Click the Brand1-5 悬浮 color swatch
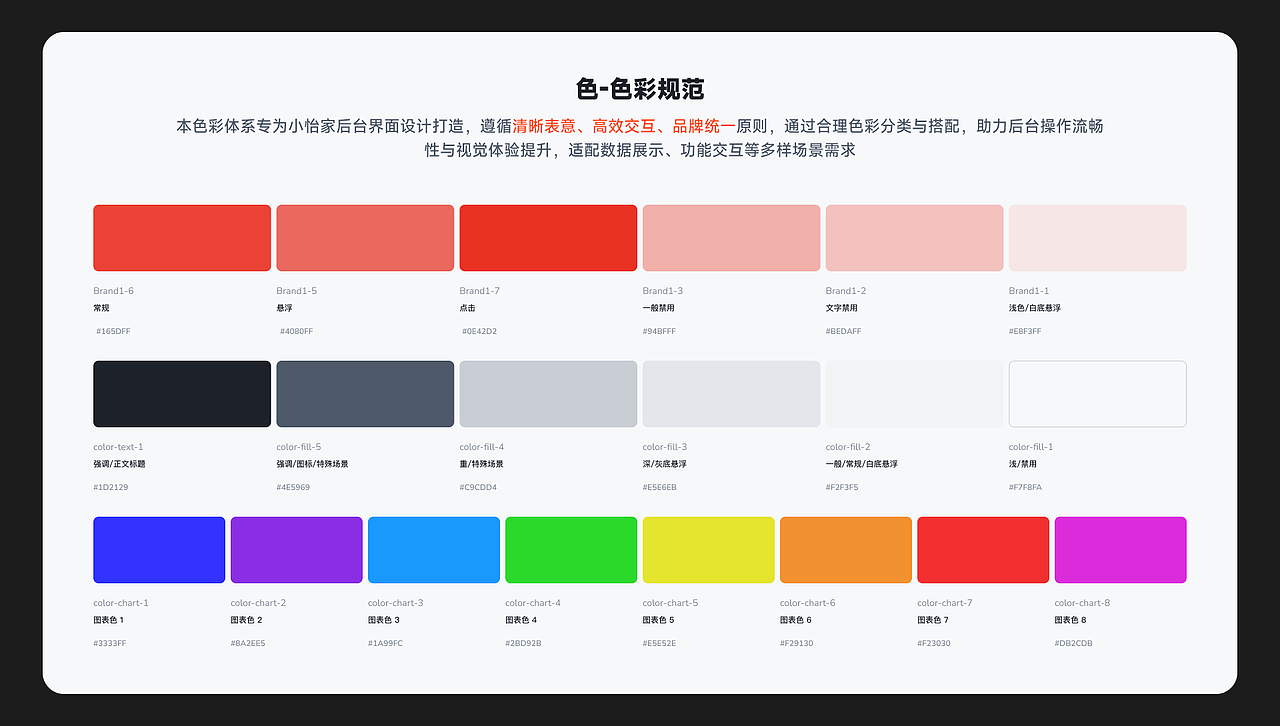Viewport: 1280px width, 726px height. [364, 238]
